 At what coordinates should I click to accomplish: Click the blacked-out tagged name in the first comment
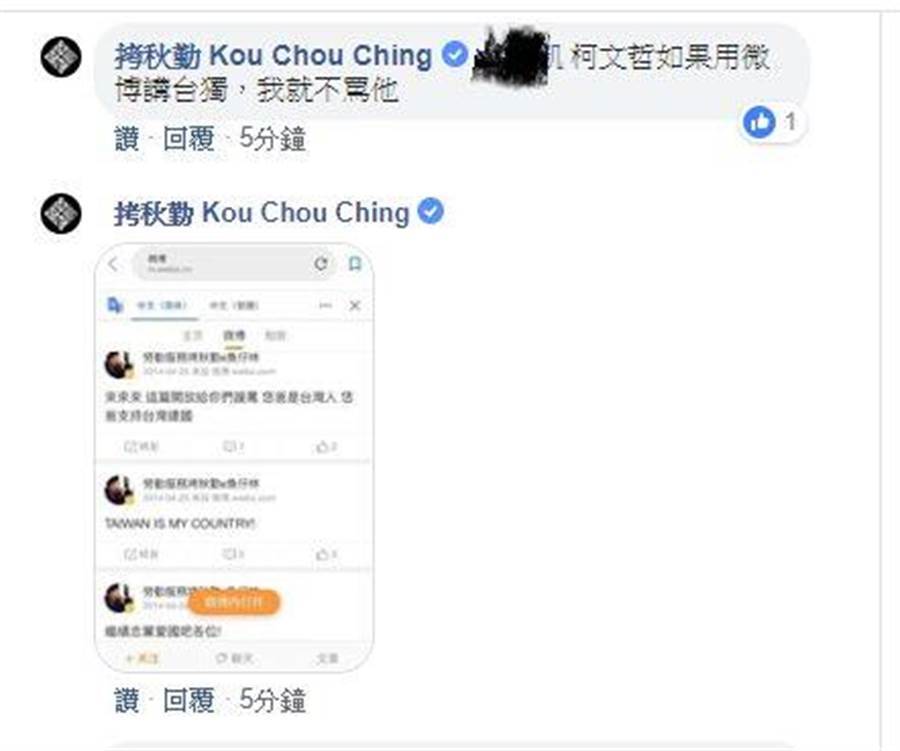click(x=510, y=56)
